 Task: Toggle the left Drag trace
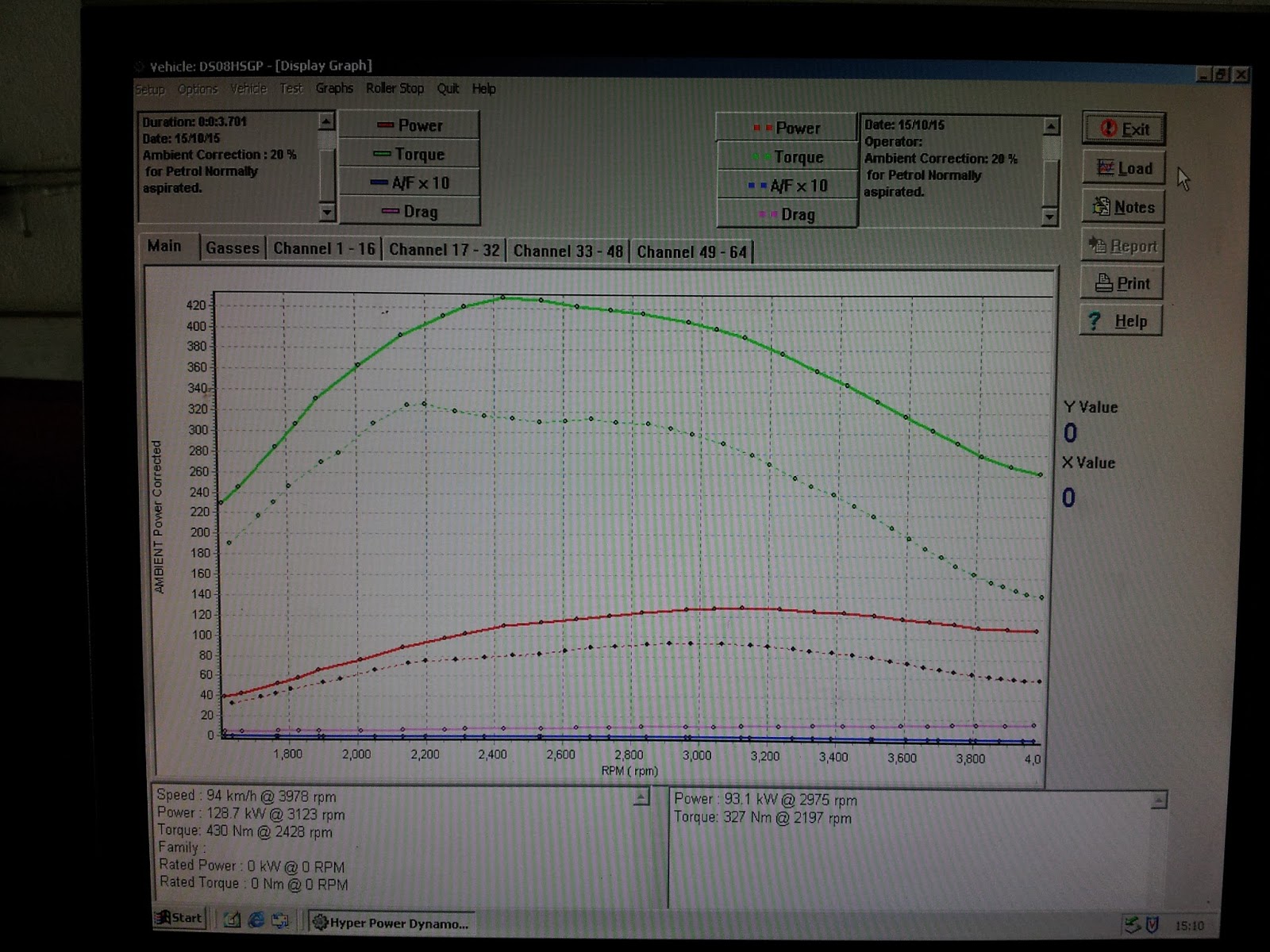click(409, 211)
